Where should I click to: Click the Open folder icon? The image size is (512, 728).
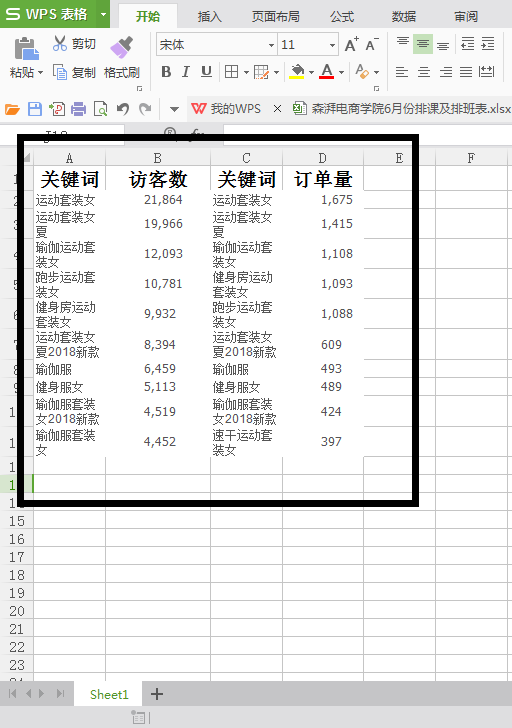(13, 110)
